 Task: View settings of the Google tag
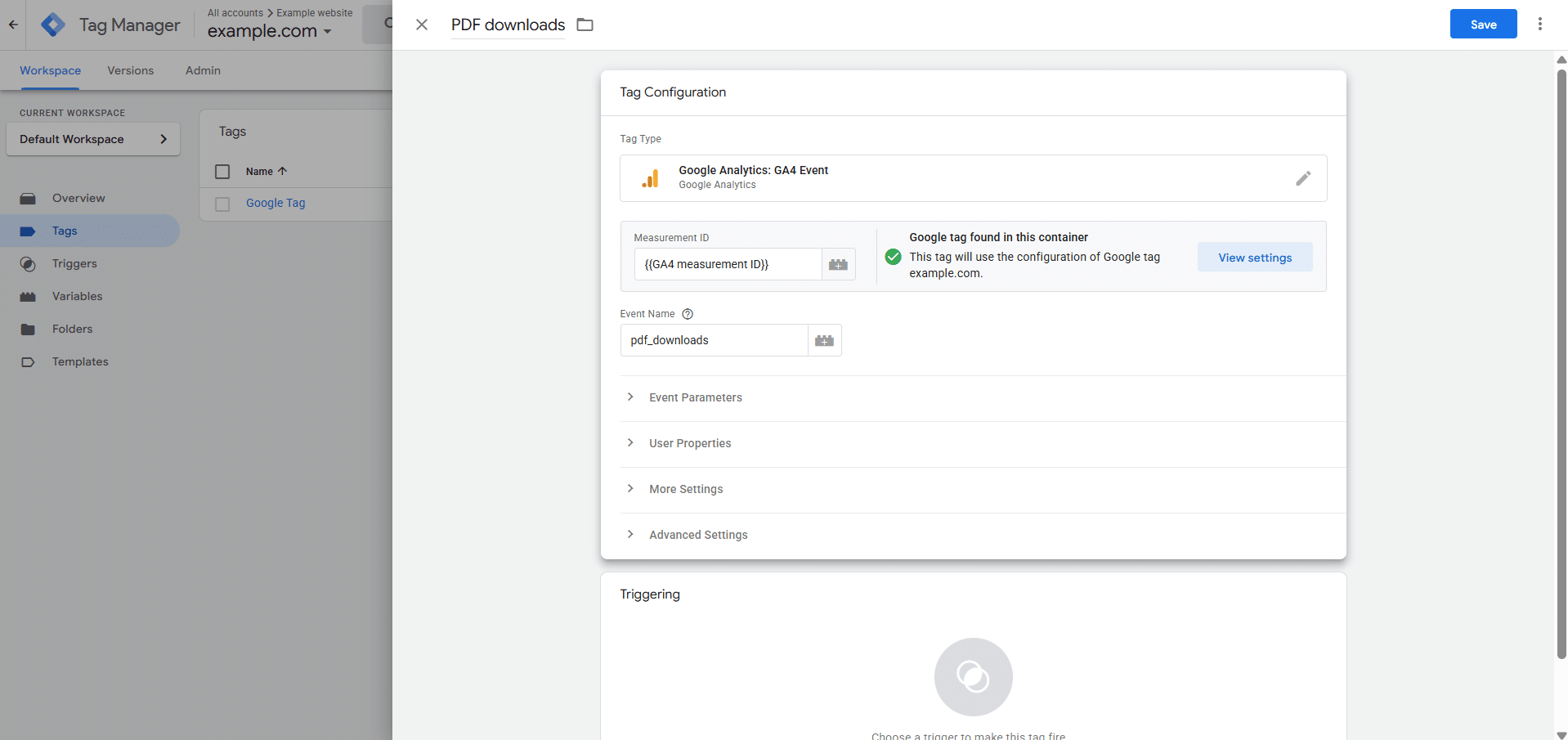tap(1255, 257)
